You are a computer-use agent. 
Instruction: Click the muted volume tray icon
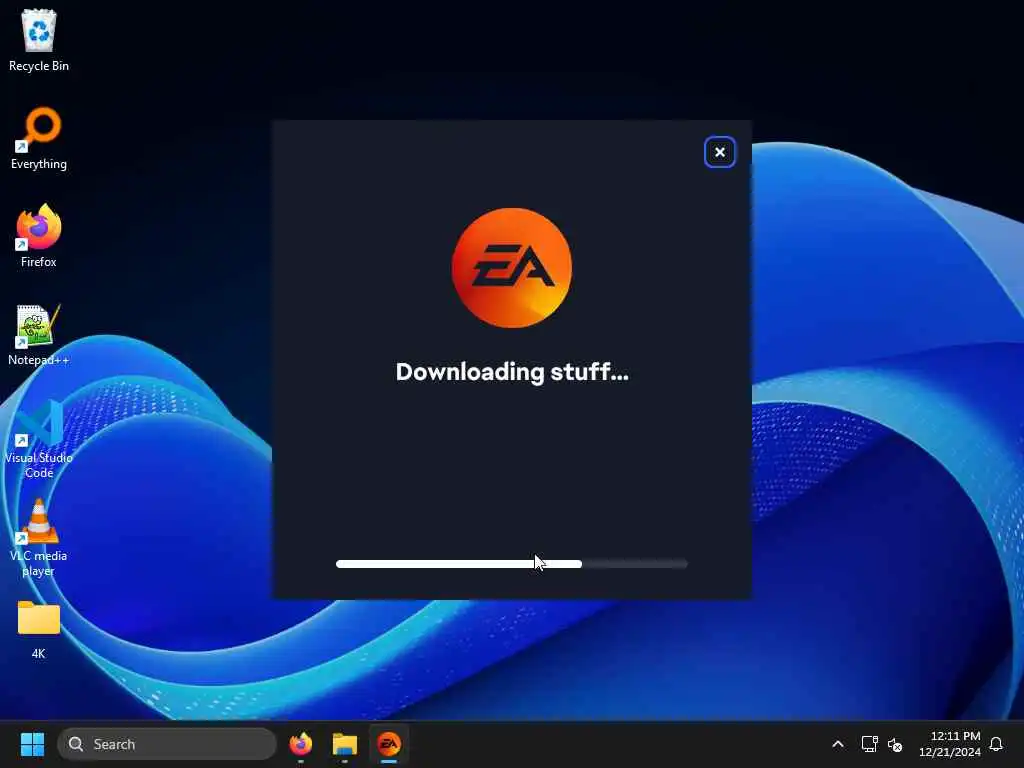pos(895,744)
